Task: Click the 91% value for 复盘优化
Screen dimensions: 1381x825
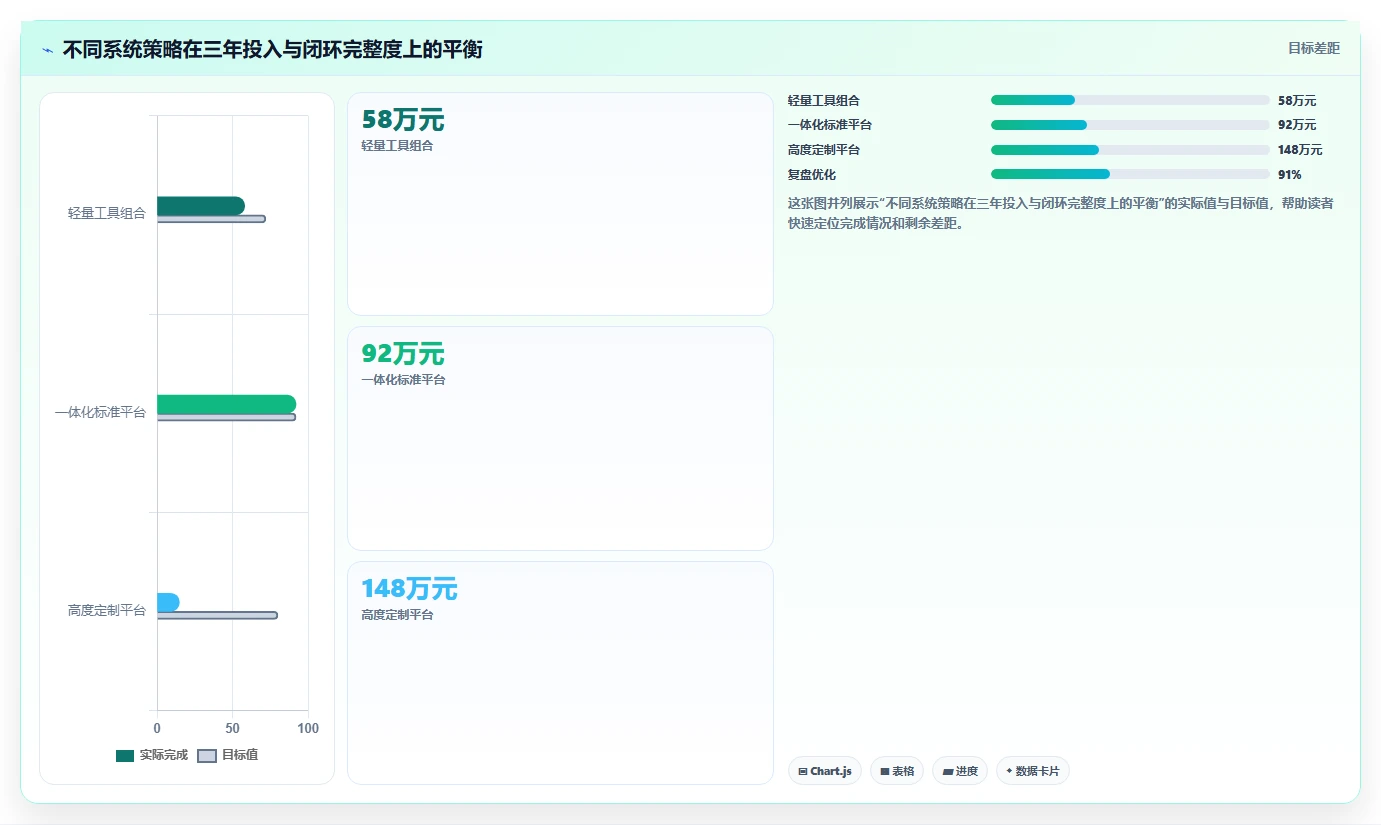Action: tap(1289, 175)
